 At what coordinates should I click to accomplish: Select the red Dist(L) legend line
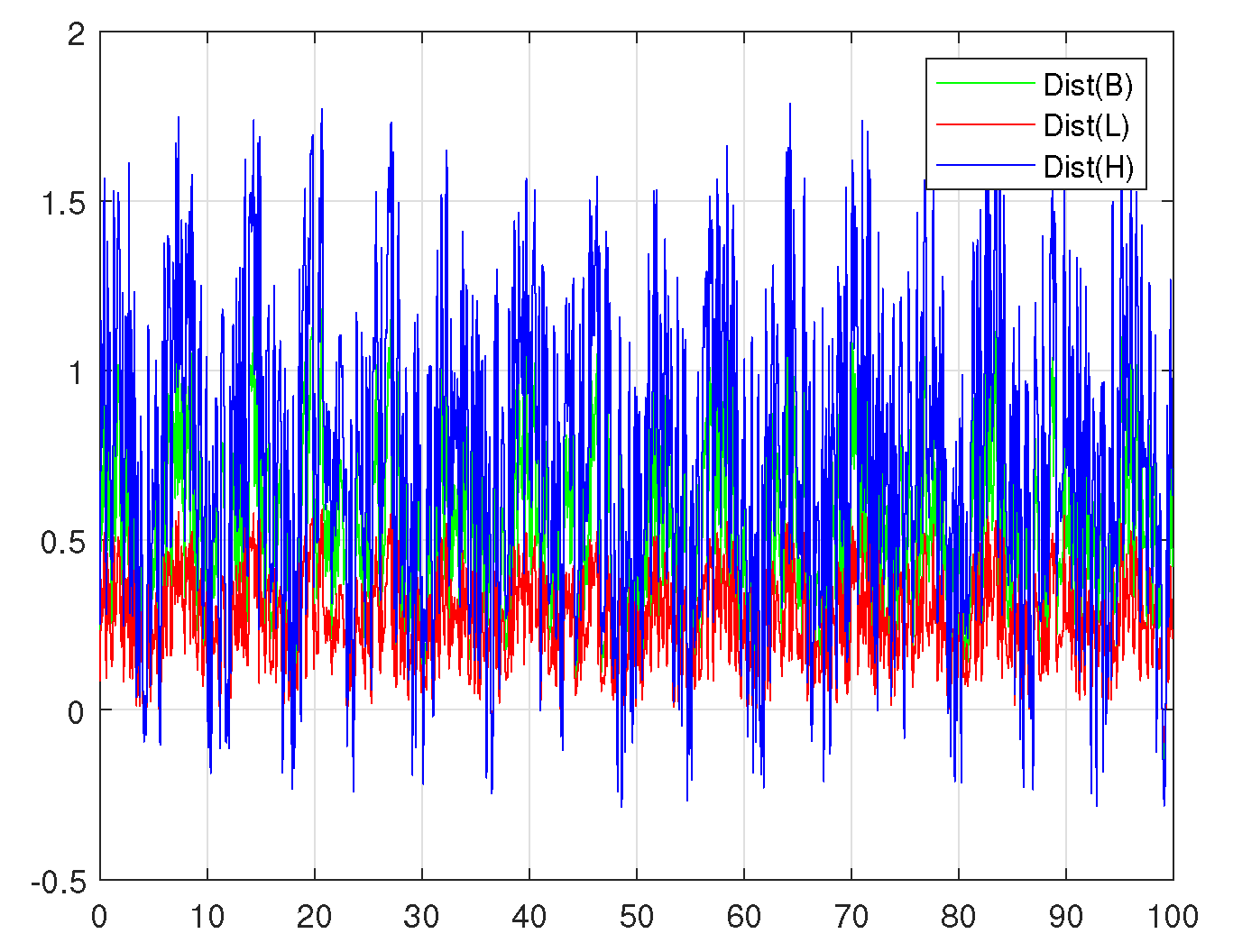coord(985,124)
